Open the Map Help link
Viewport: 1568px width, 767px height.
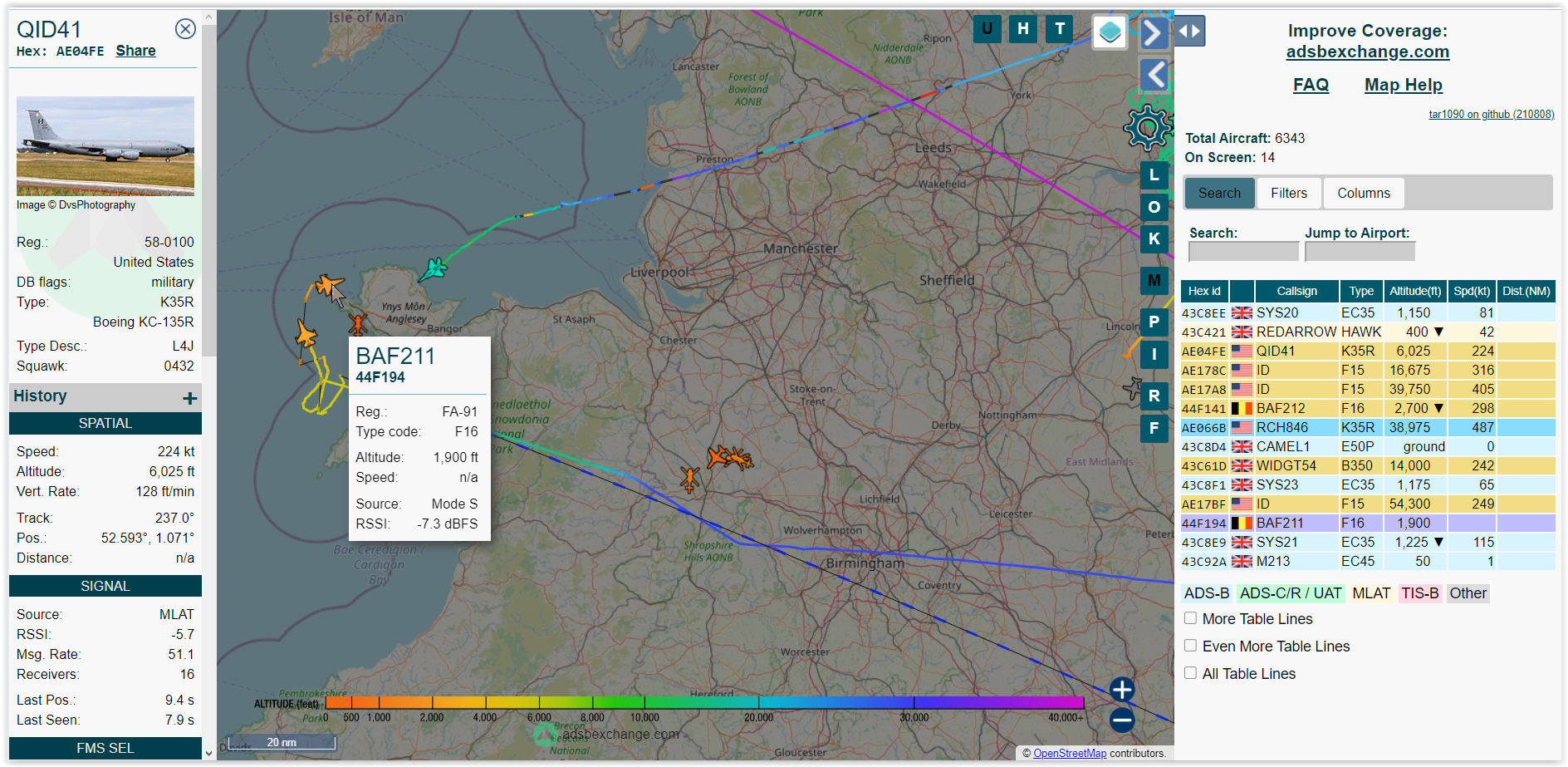1404,85
